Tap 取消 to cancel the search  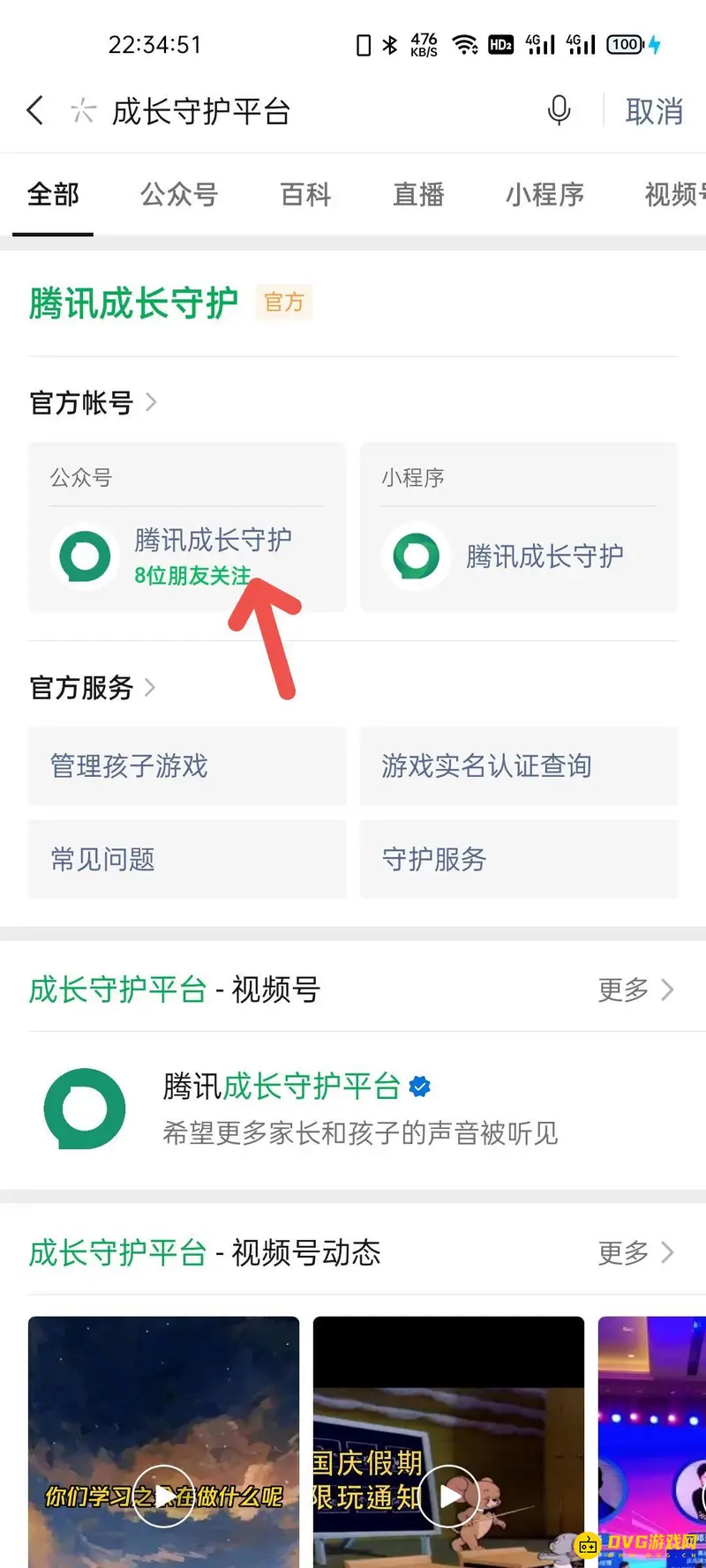[654, 110]
